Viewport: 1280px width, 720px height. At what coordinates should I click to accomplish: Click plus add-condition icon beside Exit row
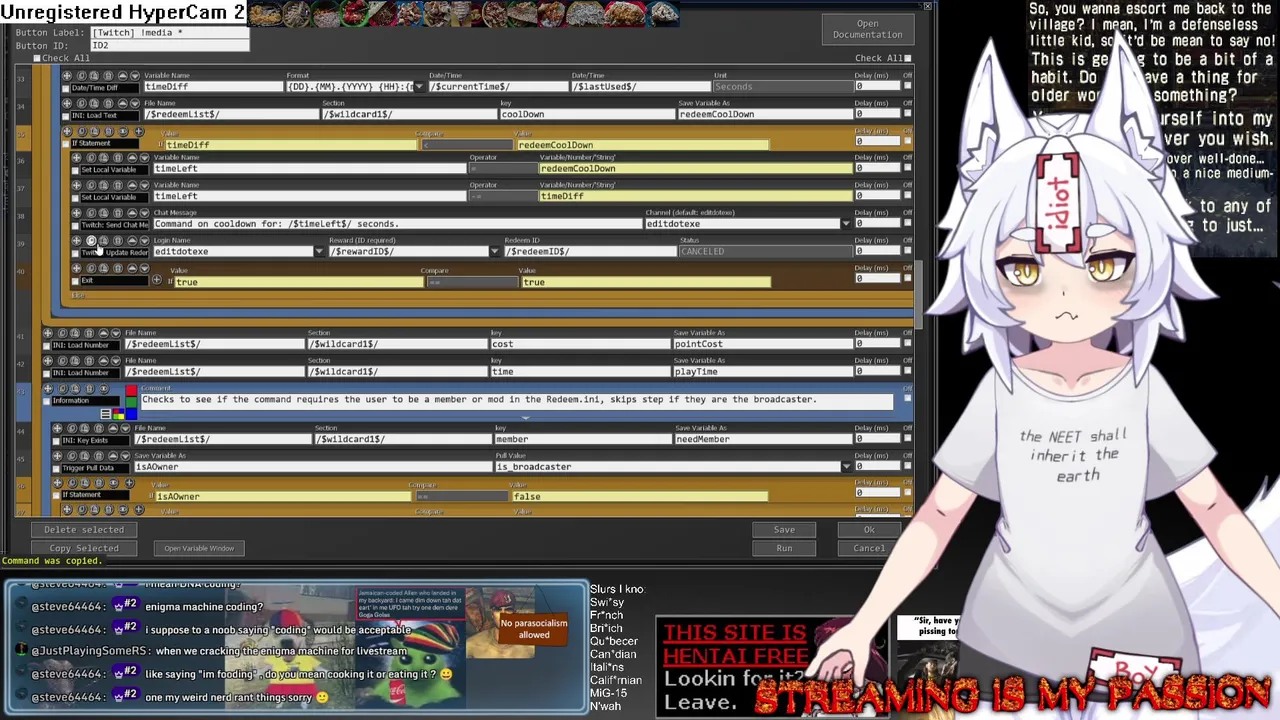pyautogui.click(x=157, y=280)
